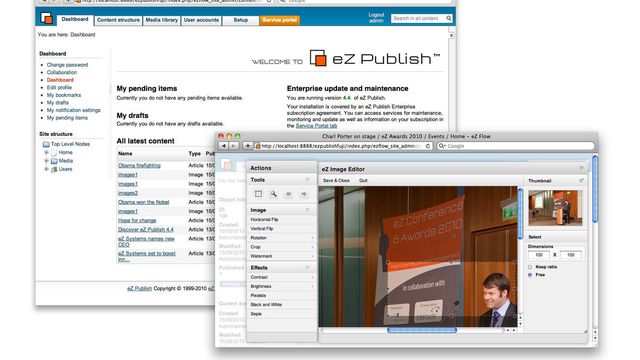Open the Dashboard tab

pyautogui.click(x=75, y=20)
